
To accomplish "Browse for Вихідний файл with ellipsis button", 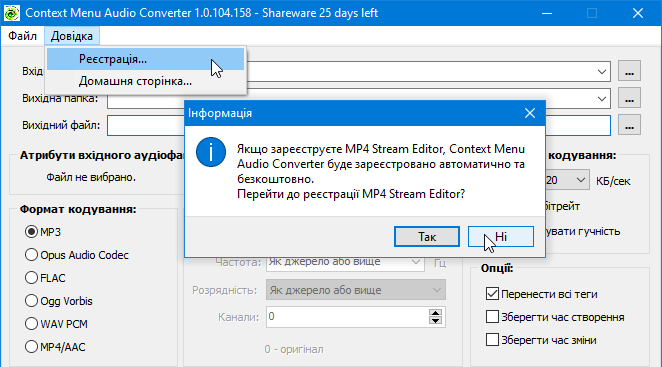I will (x=629, y=125).
